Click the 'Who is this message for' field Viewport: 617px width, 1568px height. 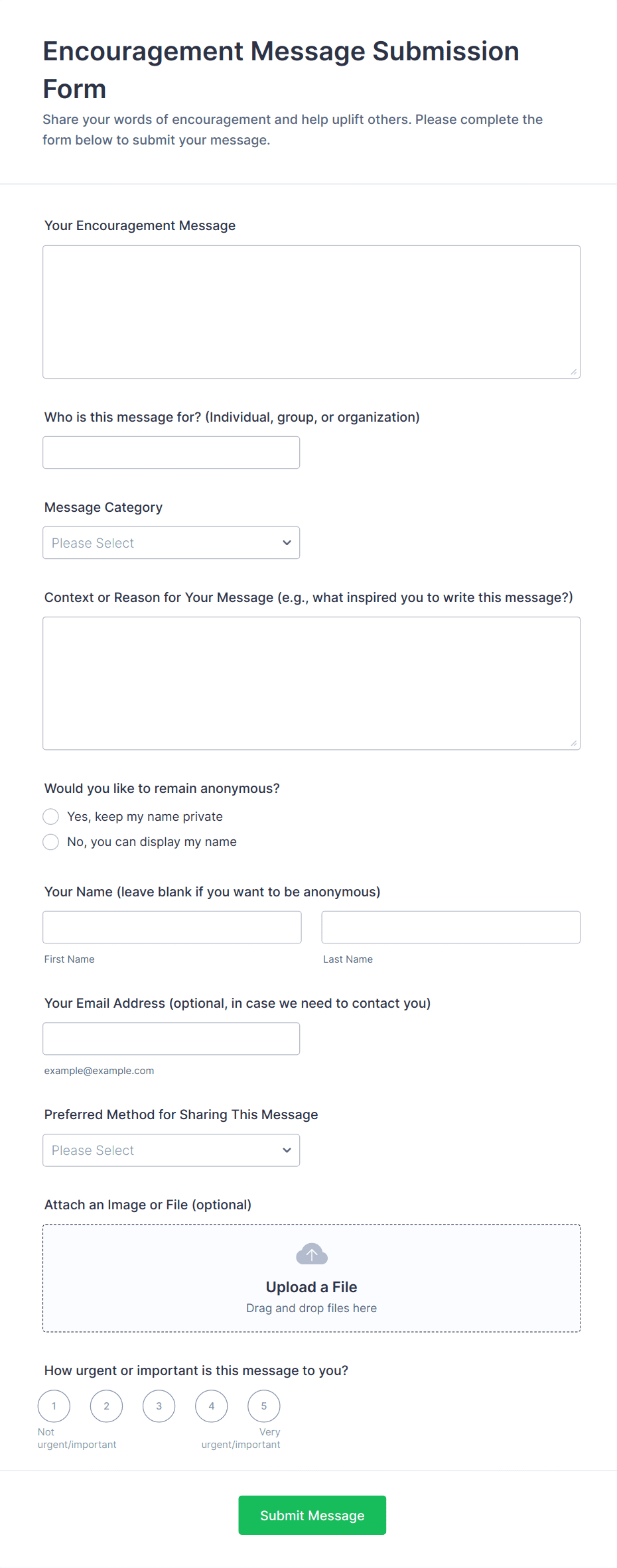[171, 452]
